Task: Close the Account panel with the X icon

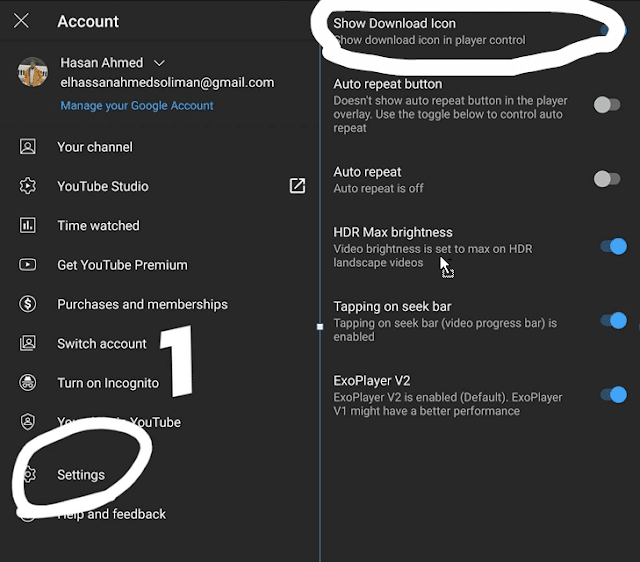Action: point(21,20)
